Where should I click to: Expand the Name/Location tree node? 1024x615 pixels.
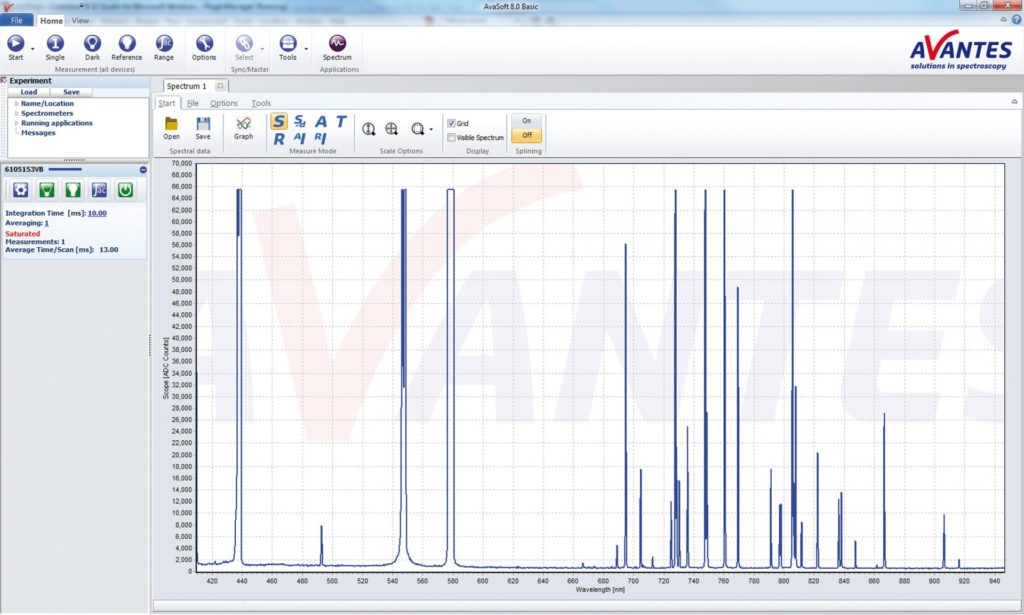(x=16, y=104)
